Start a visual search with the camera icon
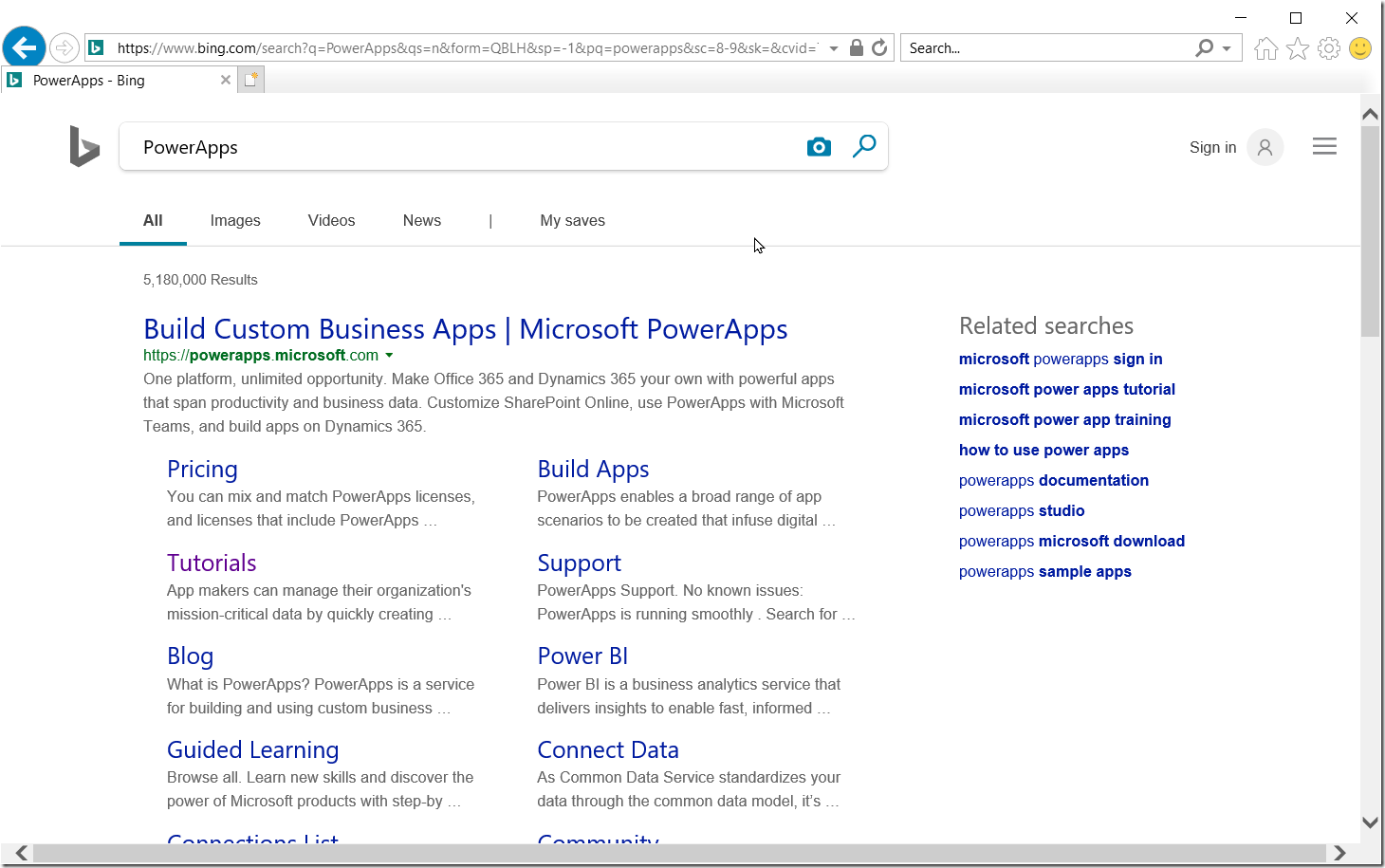The image size is (1385, 868). pos(819,147)
